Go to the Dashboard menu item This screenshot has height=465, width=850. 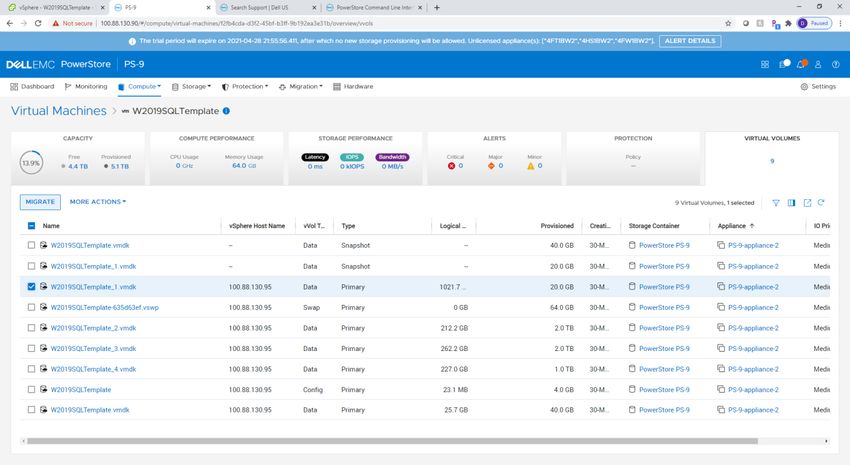(x=33, y=87)
